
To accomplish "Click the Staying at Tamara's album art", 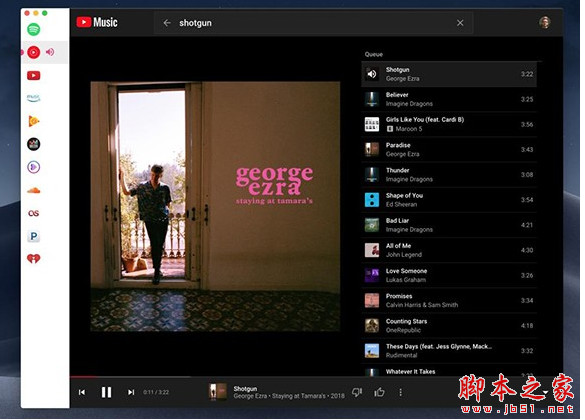I will [x=215, y=207].
